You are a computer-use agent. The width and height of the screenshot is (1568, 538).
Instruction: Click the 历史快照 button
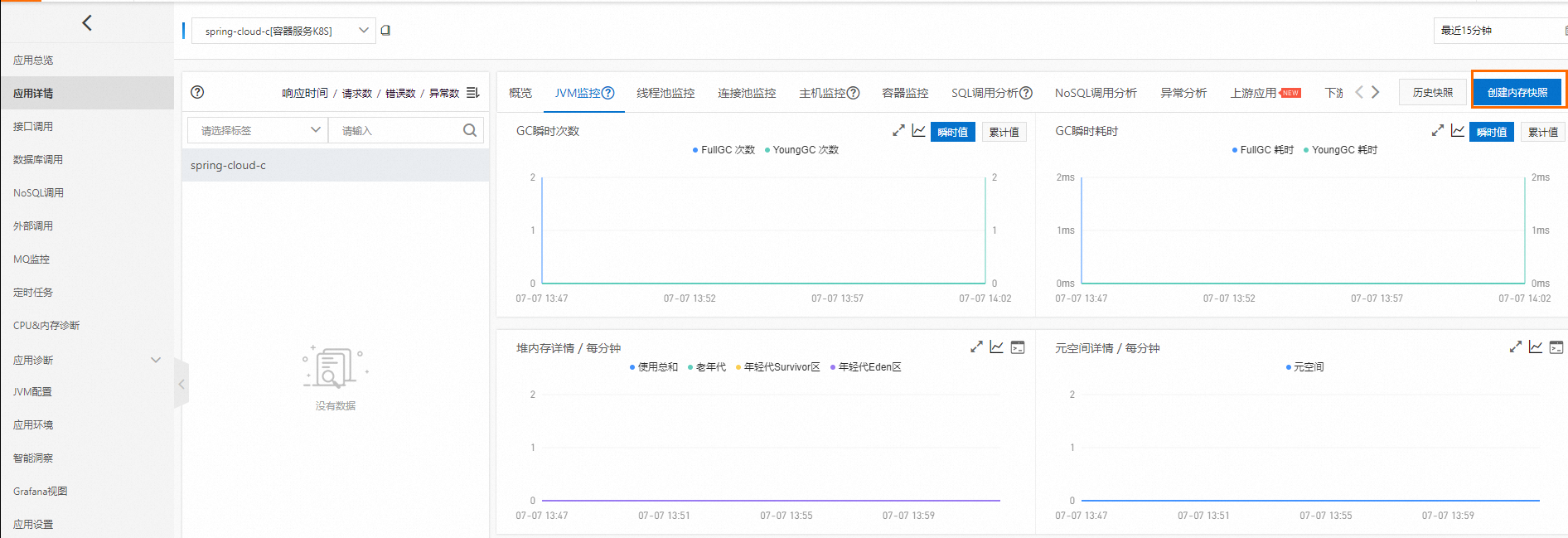click(x=1433, y=92)
